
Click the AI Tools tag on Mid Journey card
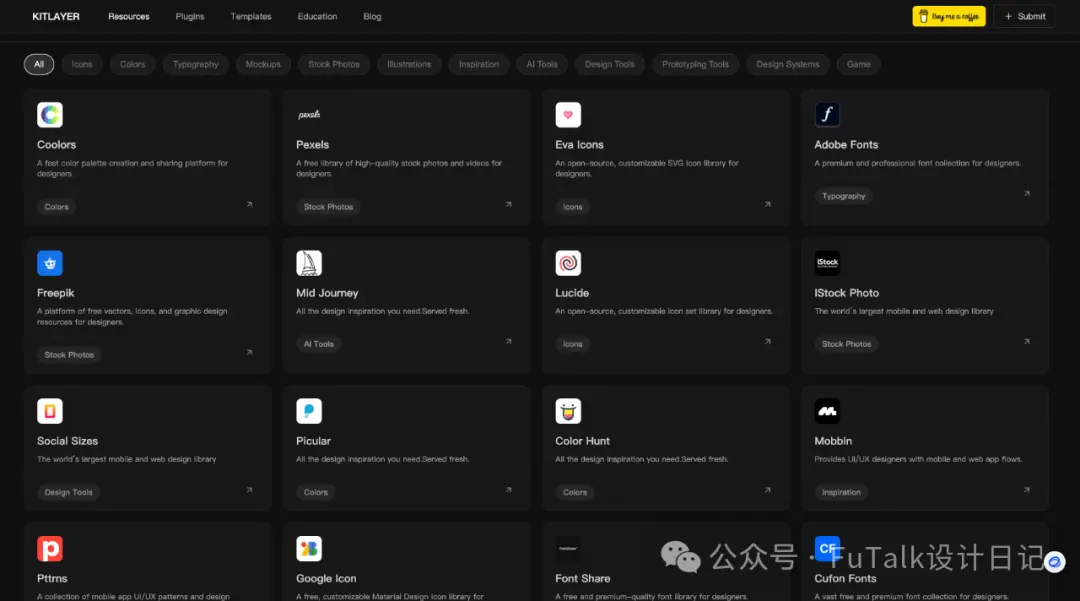coord(319,344)
